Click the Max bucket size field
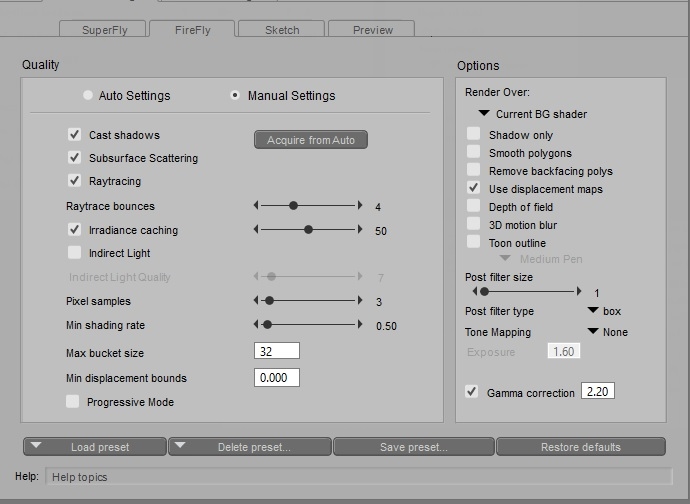 (x=277, y=352)
